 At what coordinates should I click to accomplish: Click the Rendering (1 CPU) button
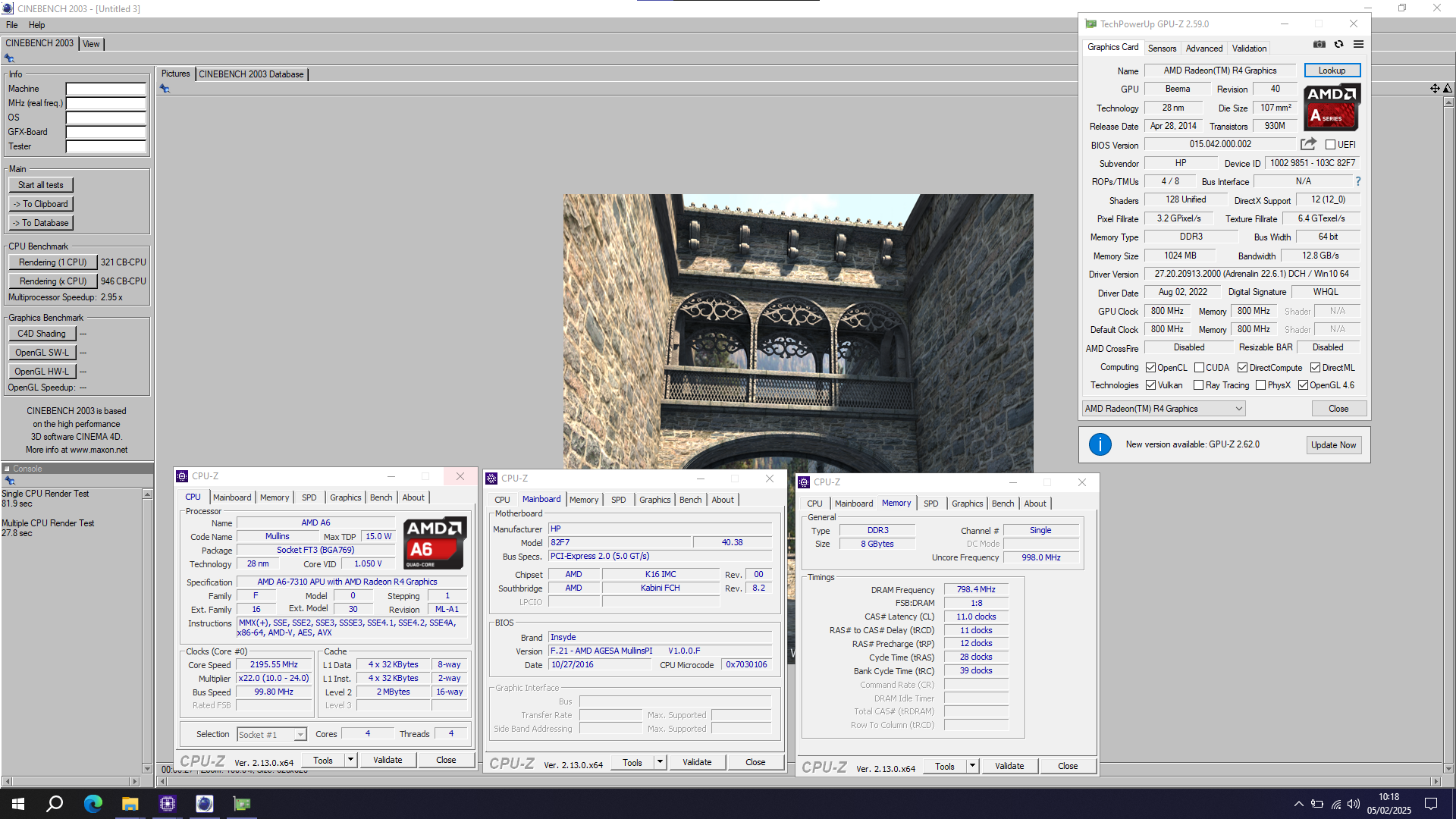click(53, 262)
